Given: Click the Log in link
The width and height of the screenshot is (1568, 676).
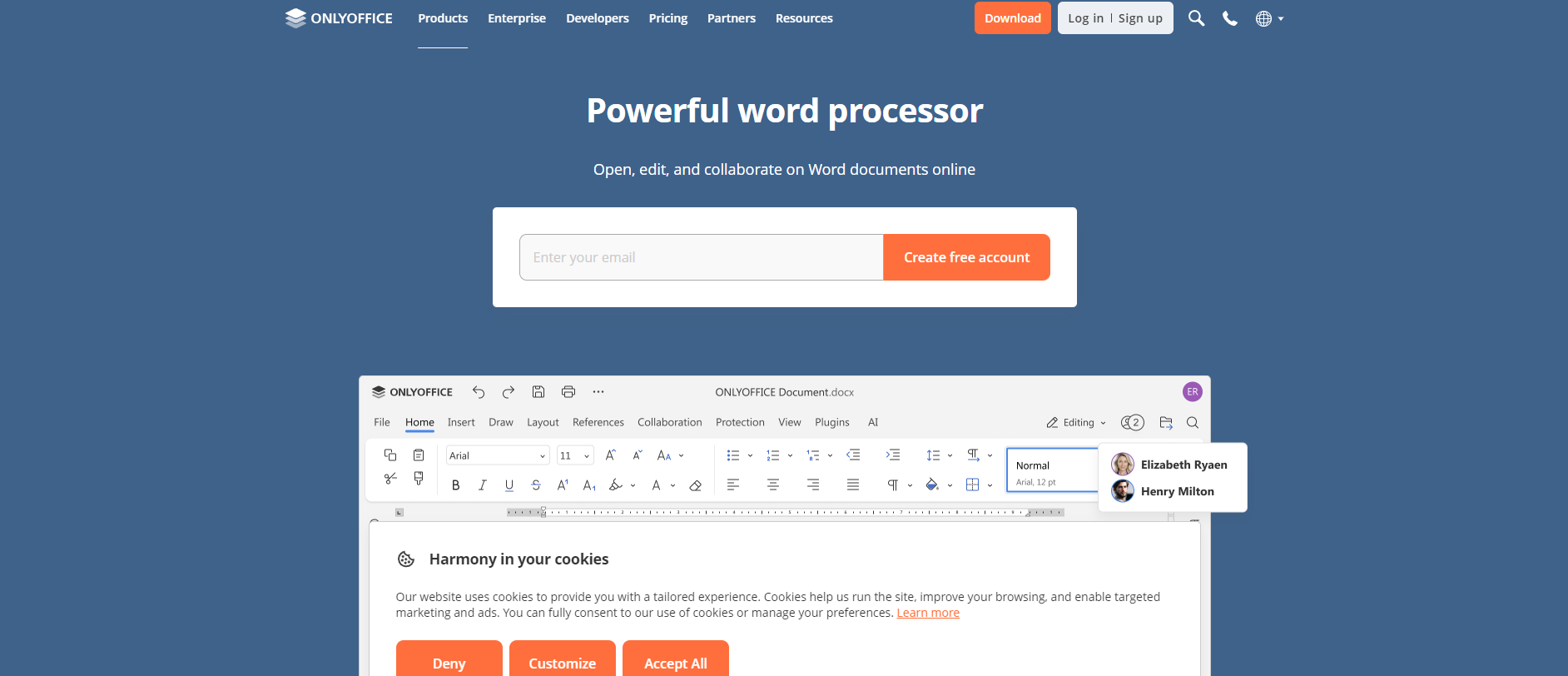Looking at the screenshot, I should pyautogui.click(x=1086, y=18).
